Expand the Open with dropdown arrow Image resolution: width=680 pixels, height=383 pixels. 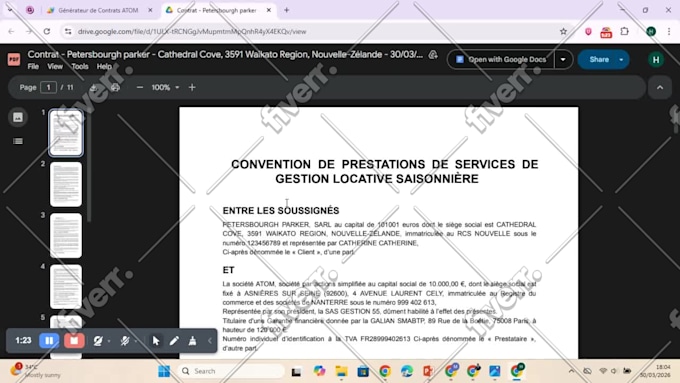click(x=563, y=59)
